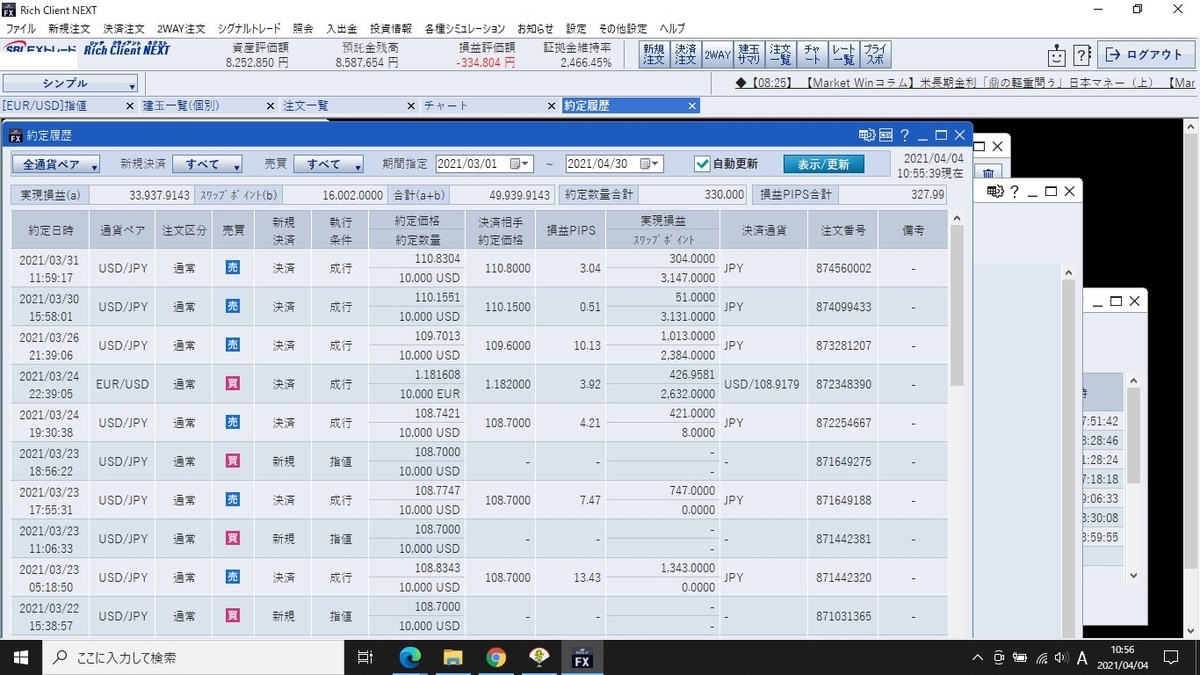Open table settings gear in 約定履歴 window
Viewport: 1200px width, 675px height.
point(866,134)
